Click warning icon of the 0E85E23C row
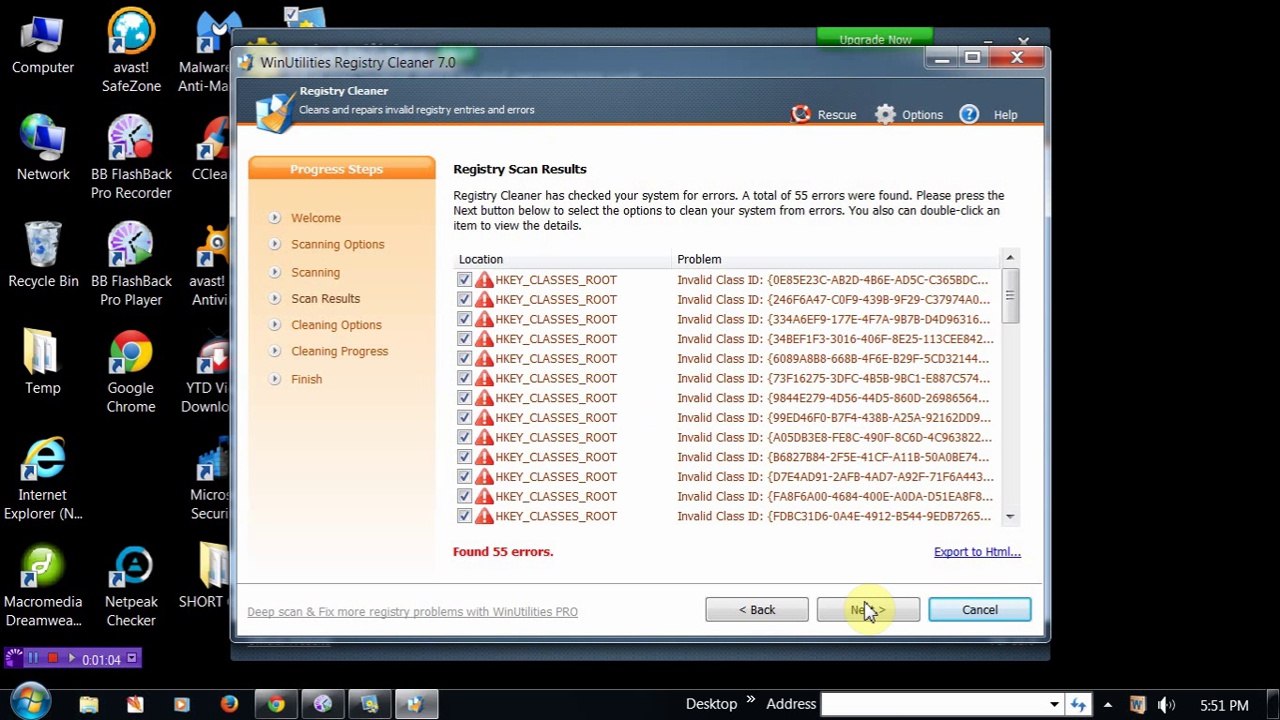Image resolution: width=1280 pixels, height=720 pixels. (484, 280)
